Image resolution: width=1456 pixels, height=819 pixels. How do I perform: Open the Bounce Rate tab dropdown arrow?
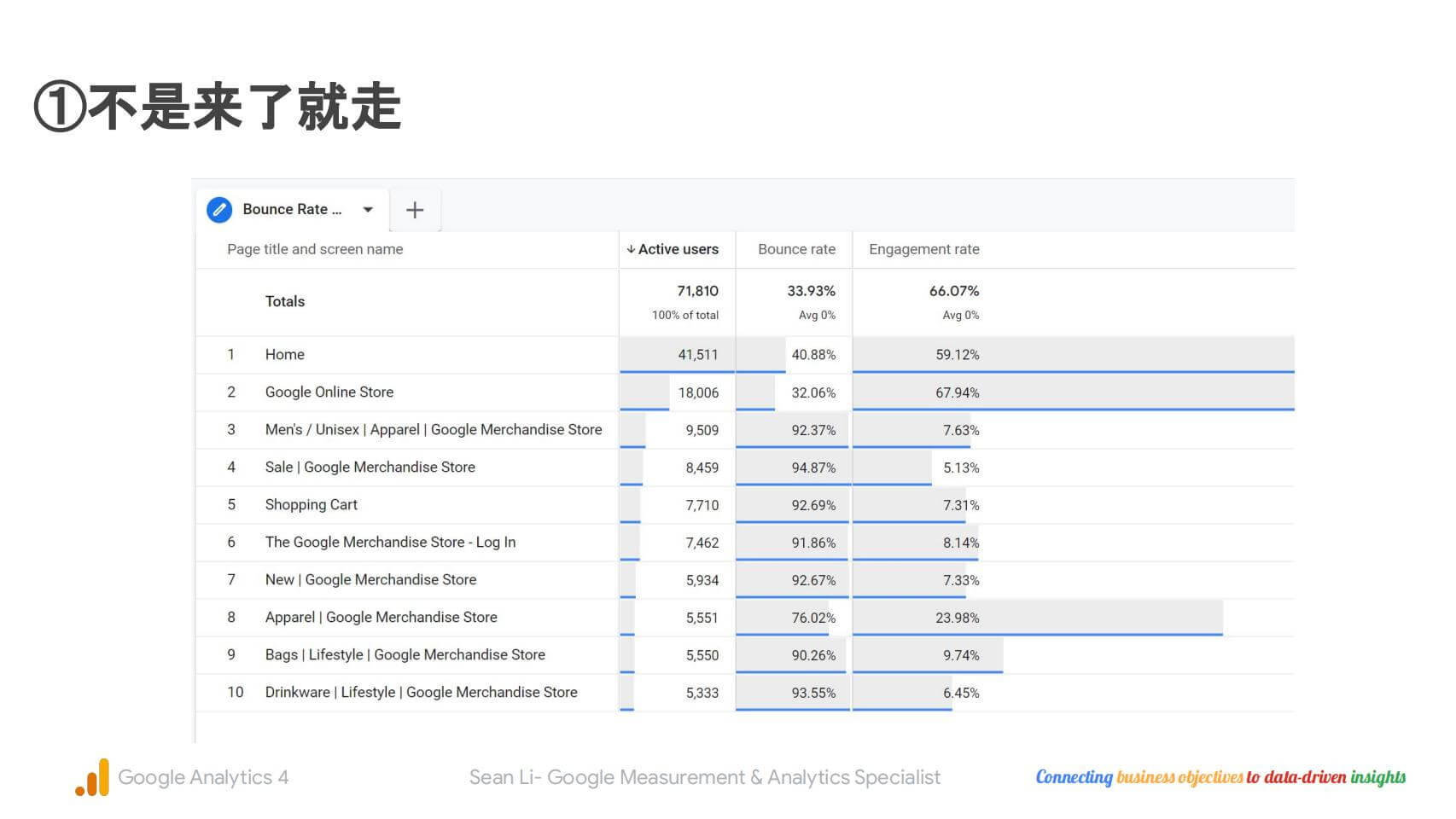[368, 210]
